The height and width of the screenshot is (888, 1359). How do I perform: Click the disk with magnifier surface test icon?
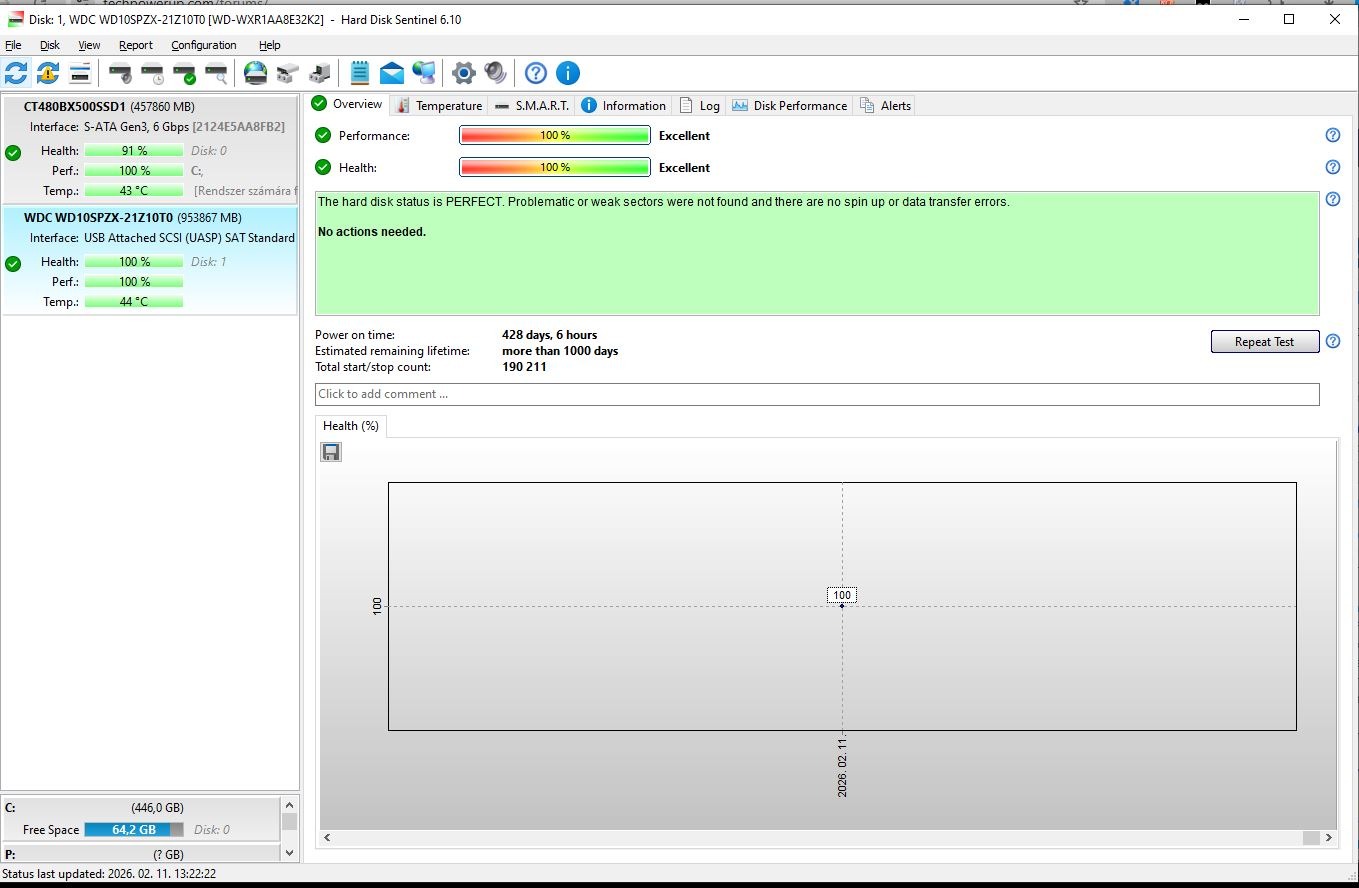click(x=216, y=73)
